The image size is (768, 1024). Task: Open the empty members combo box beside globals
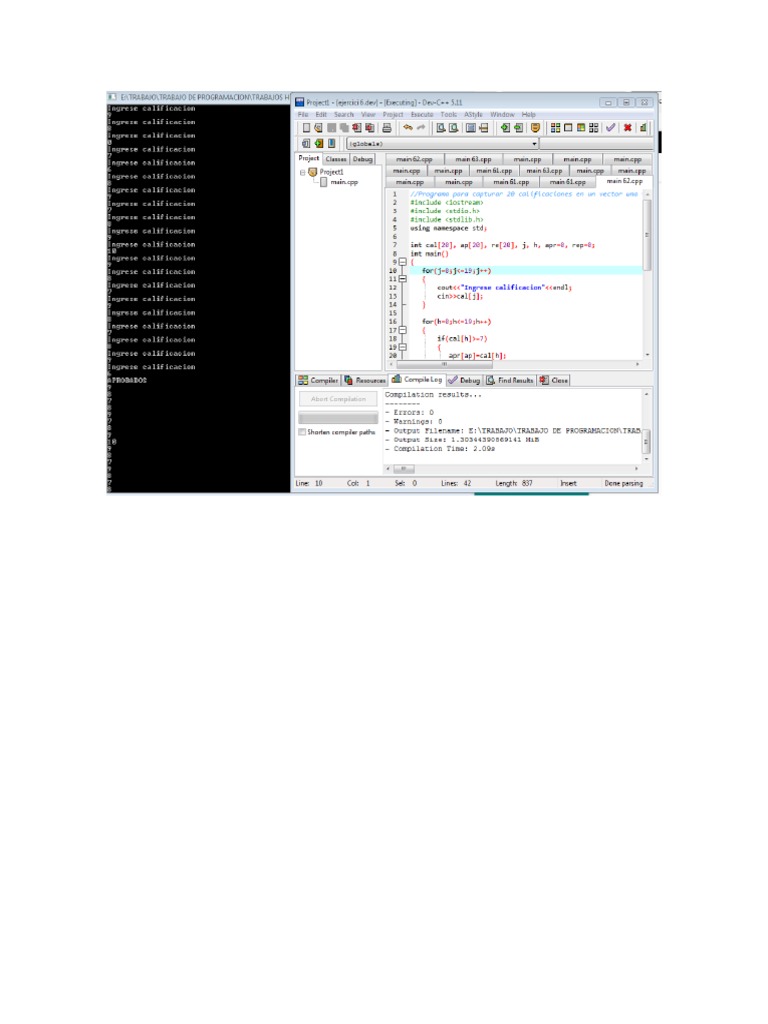pos(596,144)
